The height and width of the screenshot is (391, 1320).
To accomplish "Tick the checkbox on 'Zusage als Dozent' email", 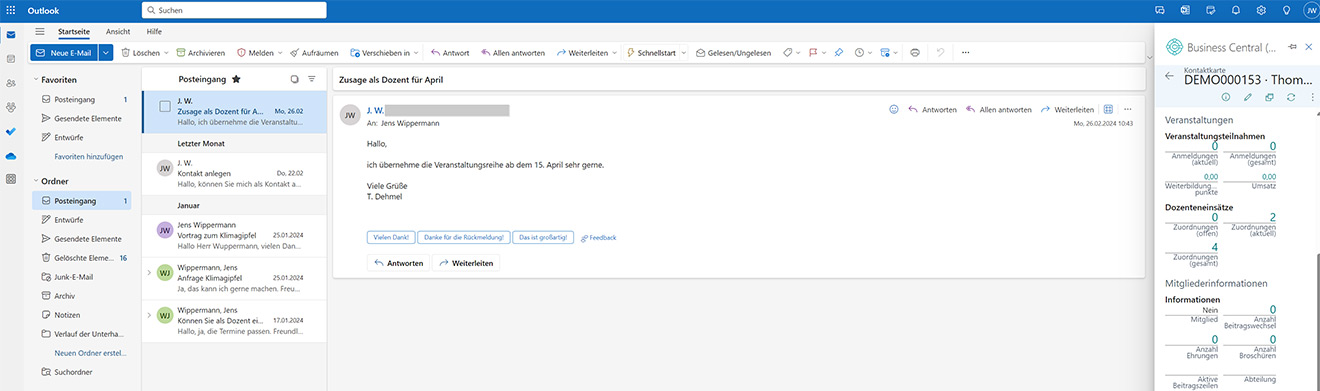I will click(x=165, y=106).
